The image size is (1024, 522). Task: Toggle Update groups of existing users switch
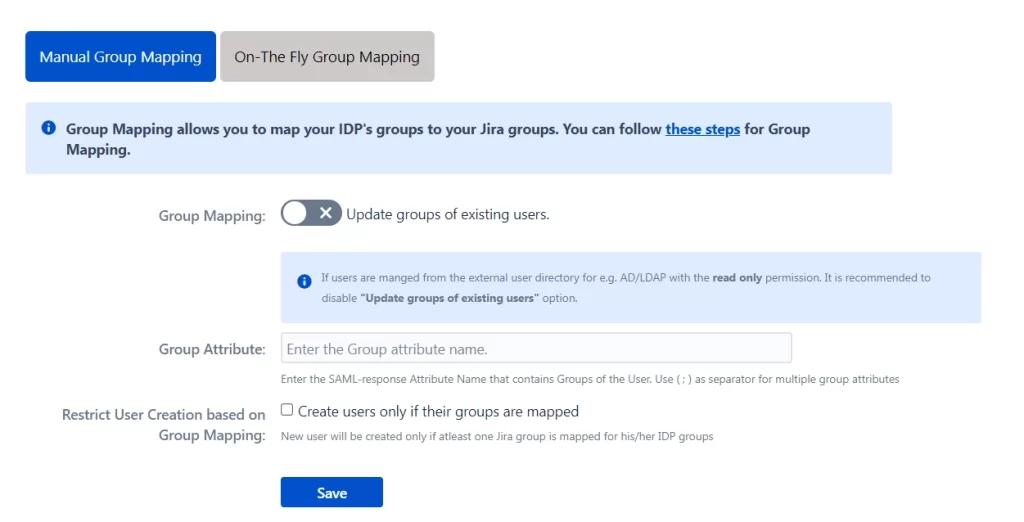[x=311, y=213]
